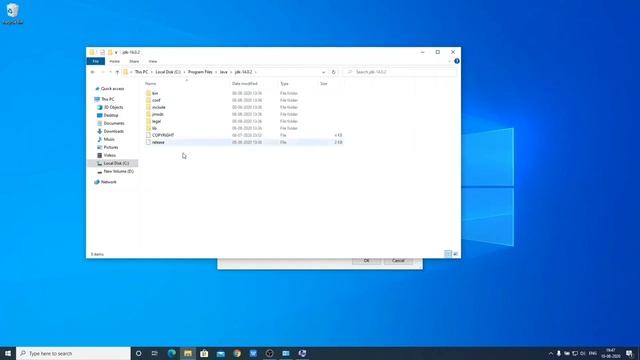Open the bin folder
The width and height of the screenshot is (640, 360).
click(x=155, y=93)
